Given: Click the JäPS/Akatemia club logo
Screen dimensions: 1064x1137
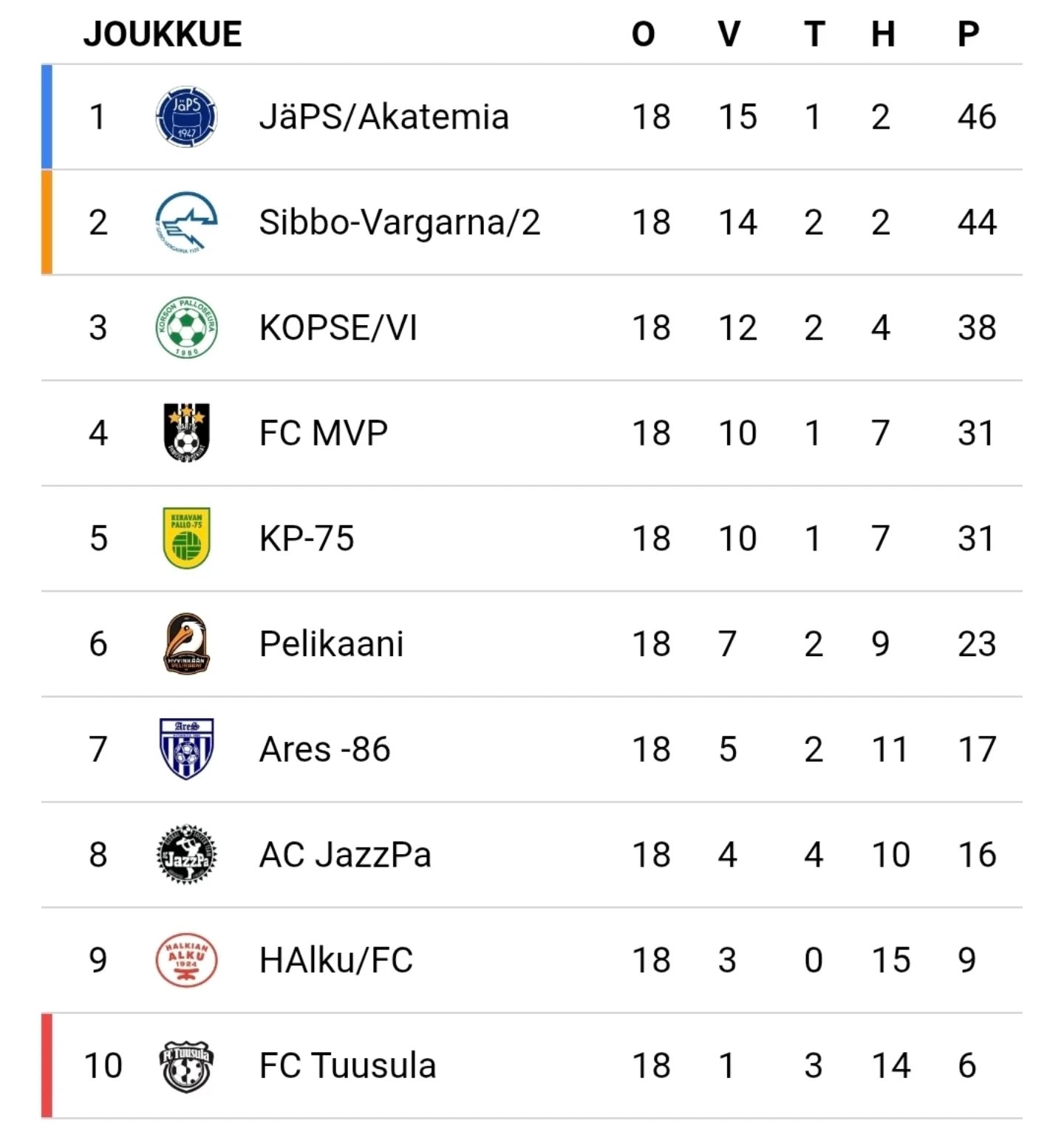Looking at the screenshot, I should point(186,117).
